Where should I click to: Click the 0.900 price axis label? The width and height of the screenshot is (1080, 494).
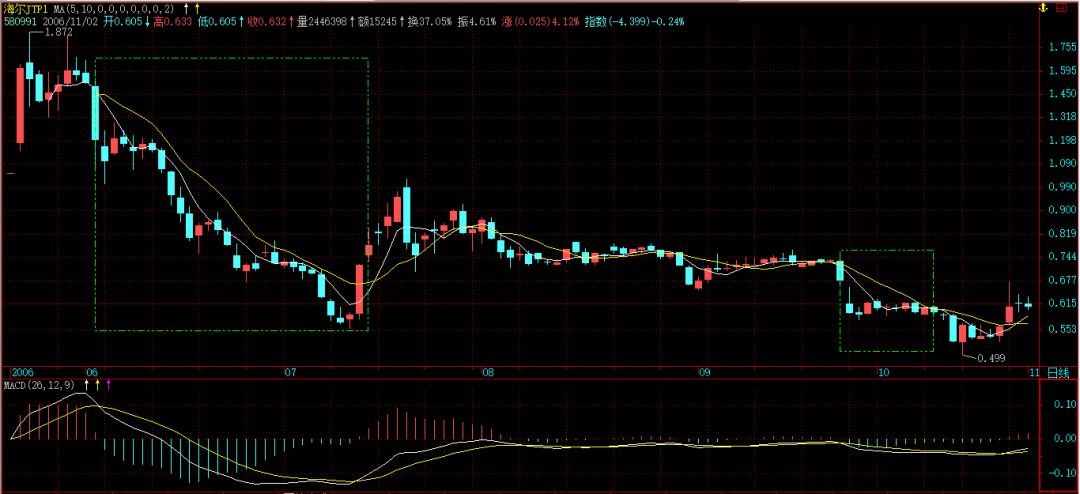coord(1065,210)
